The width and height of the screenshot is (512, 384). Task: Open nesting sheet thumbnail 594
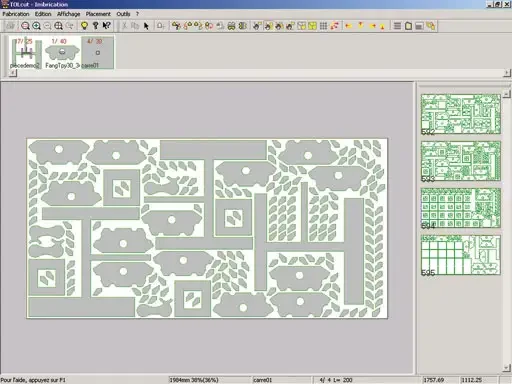point(461,208)
